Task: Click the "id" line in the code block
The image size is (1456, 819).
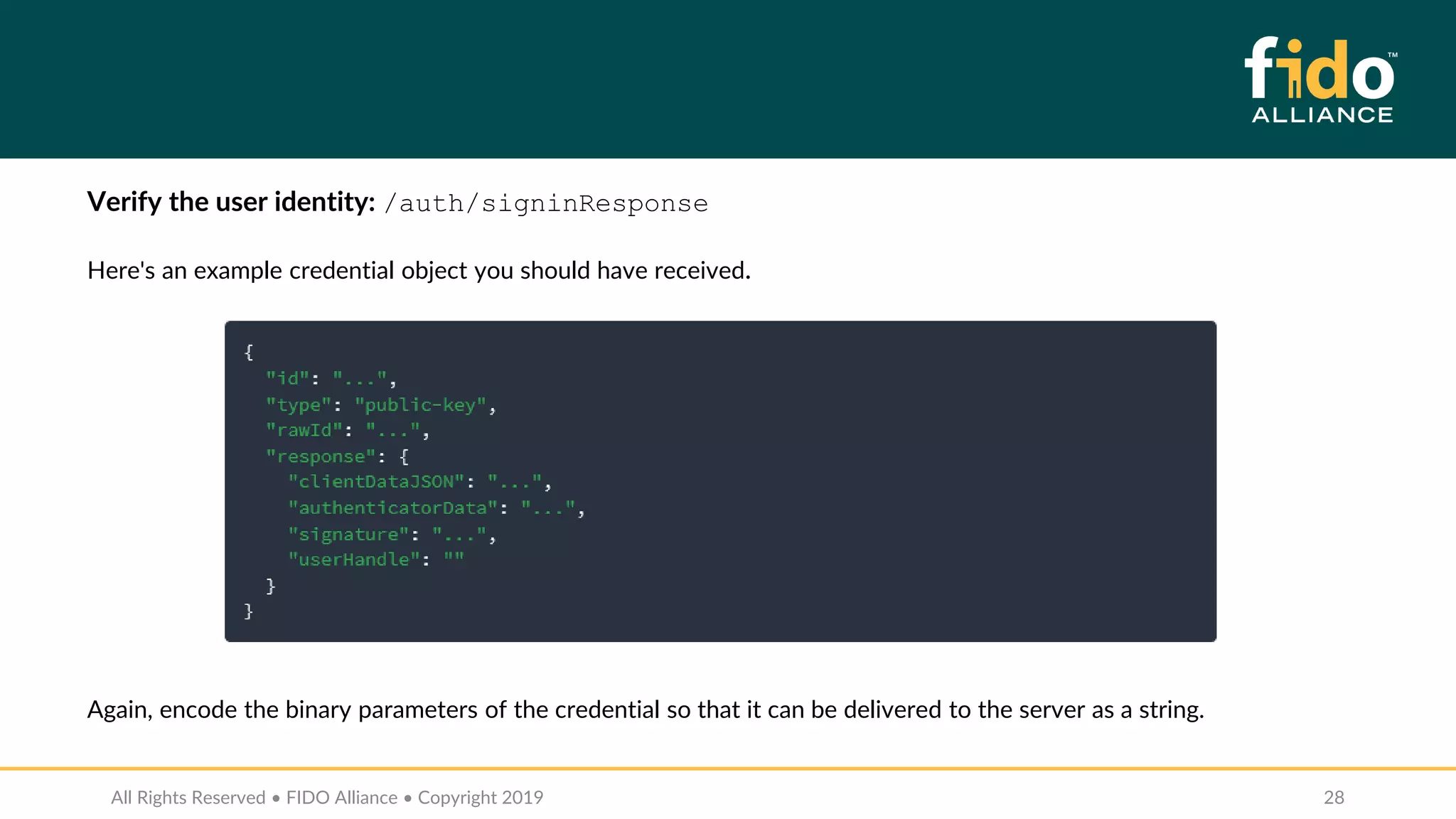Action: (331, 378)
